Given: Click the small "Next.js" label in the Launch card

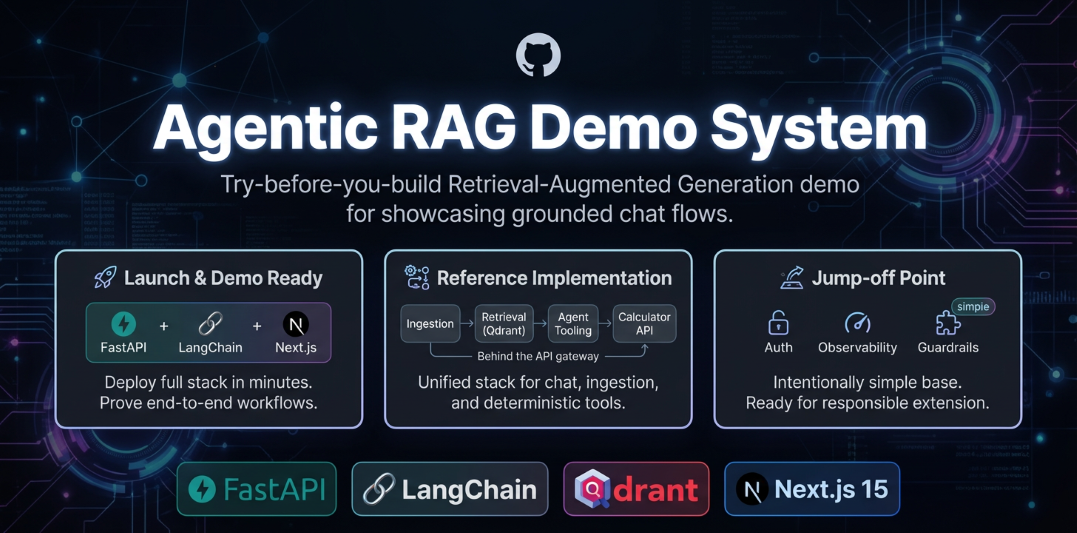Looking at the screenshot, I should (x=295, y=348).
